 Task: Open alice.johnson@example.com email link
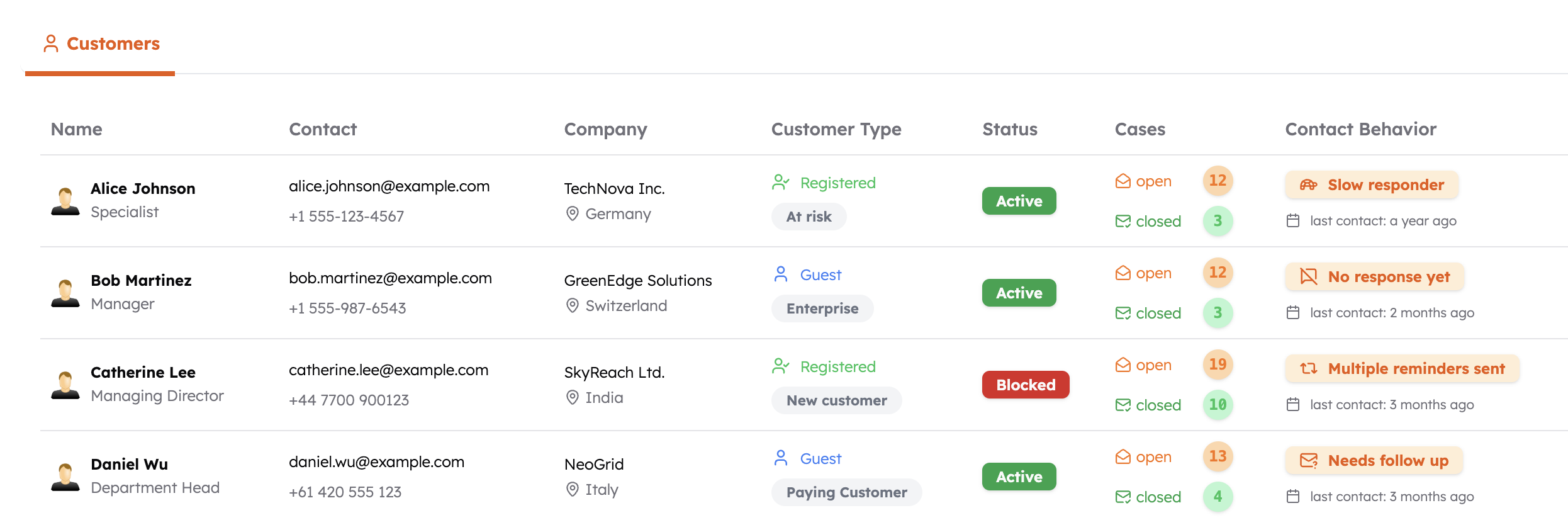[389, 186]
